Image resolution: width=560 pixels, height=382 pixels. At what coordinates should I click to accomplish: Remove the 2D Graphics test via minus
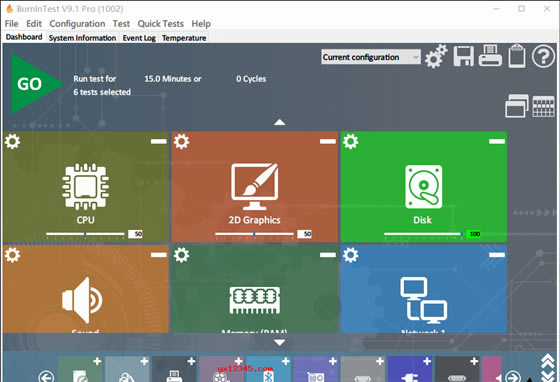[328, 141]
